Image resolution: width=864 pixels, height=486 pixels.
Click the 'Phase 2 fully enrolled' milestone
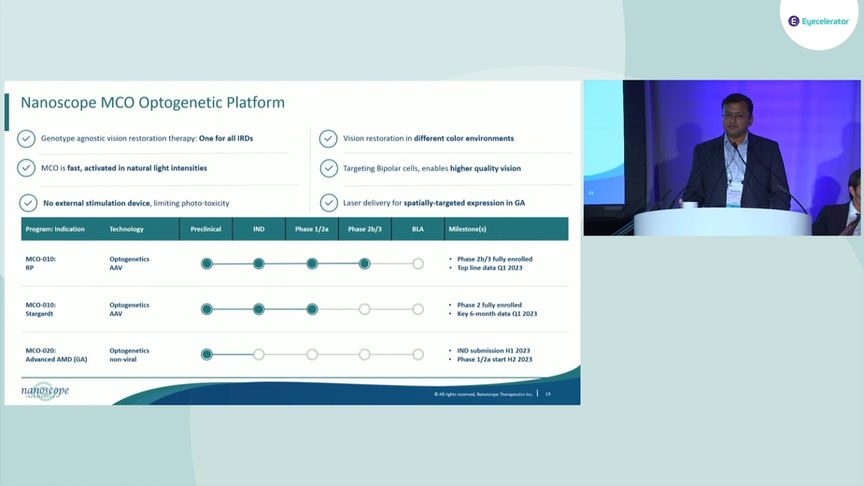(x=489, y=305)
